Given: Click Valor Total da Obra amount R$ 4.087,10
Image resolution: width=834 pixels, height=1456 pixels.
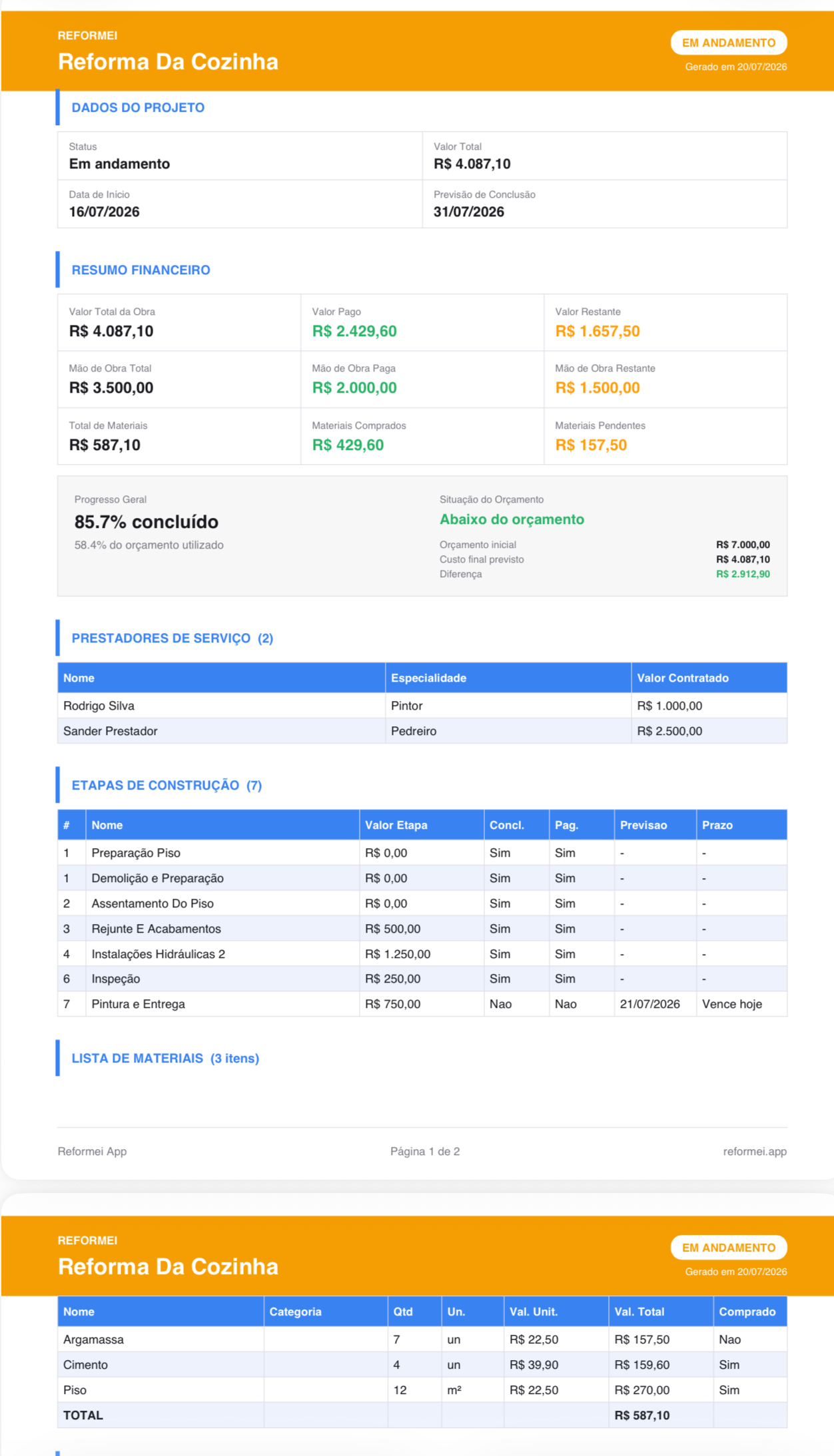Looking at the screenshot, I should pyautogui.click(x=111, y=332).
